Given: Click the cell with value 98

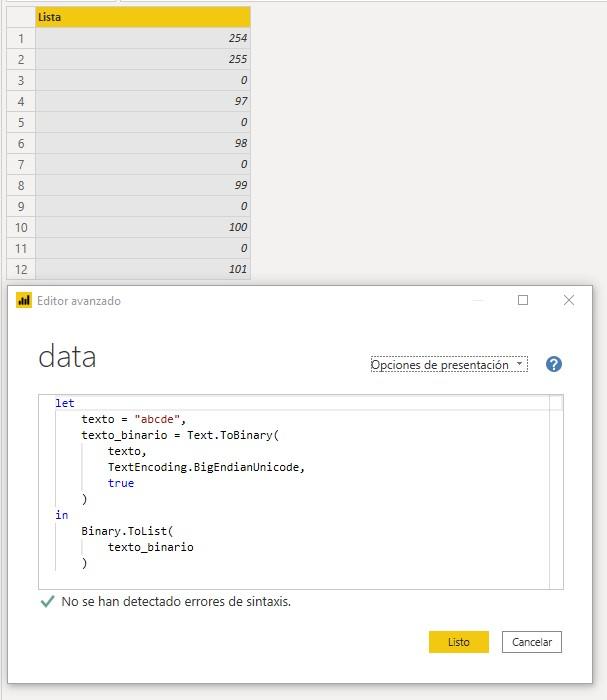Looking at the screenshot, I should pyautogui.click(x=143, y=143).
